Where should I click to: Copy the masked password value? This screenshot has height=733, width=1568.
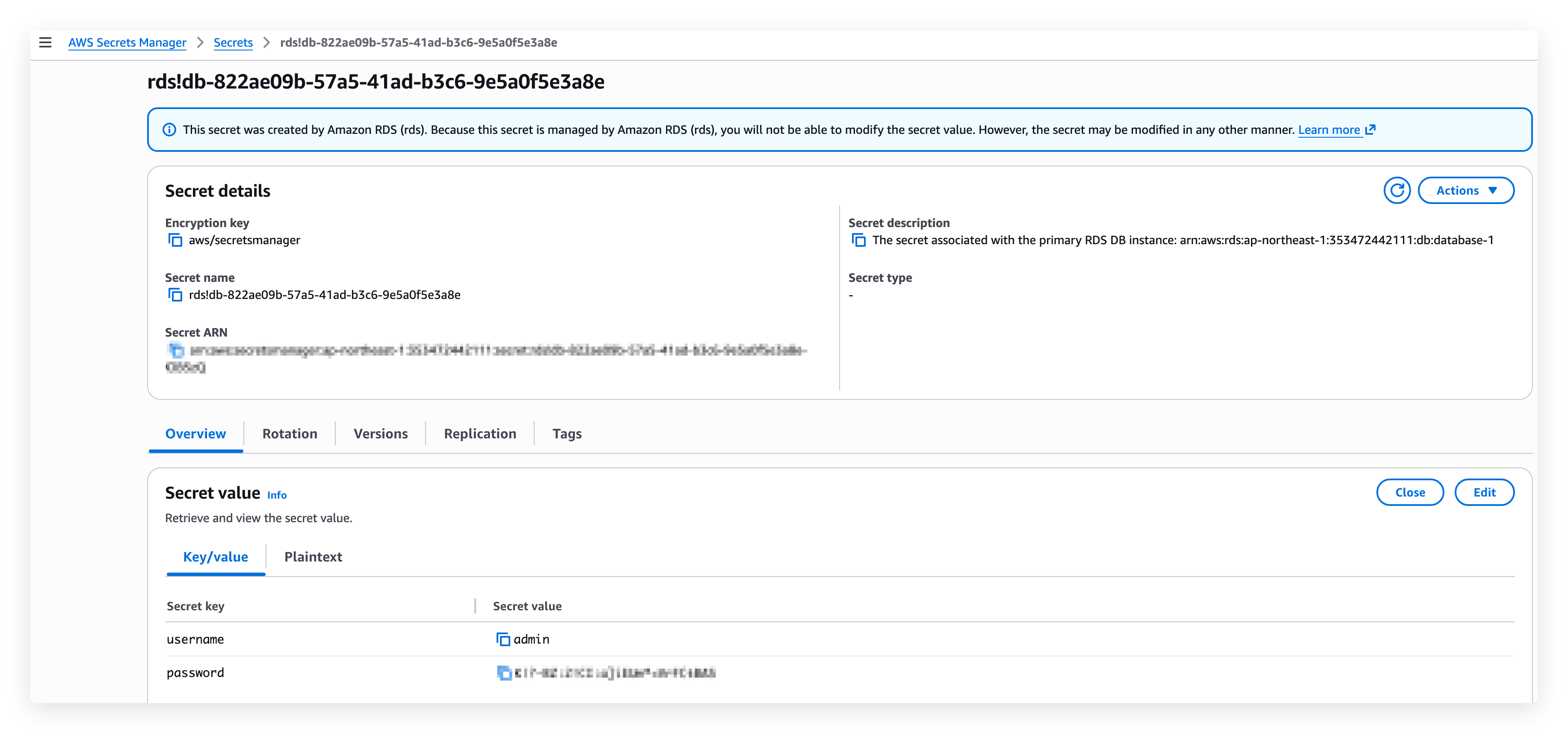[503, 672]
